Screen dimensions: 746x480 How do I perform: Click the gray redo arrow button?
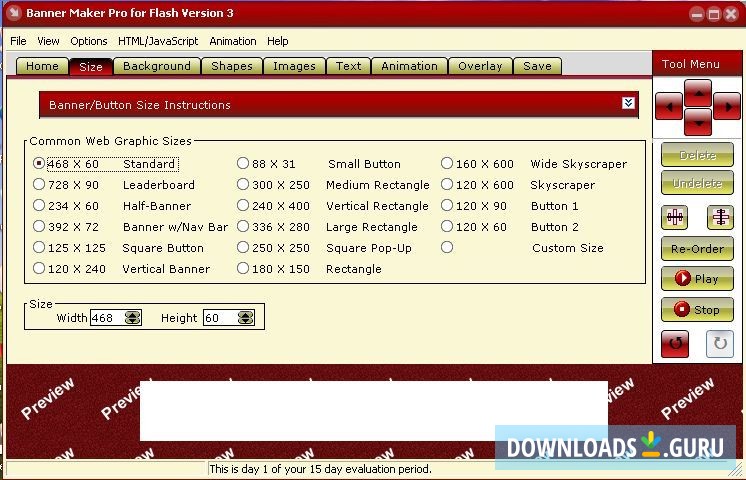pyautogui.click(x=720, y=343)
